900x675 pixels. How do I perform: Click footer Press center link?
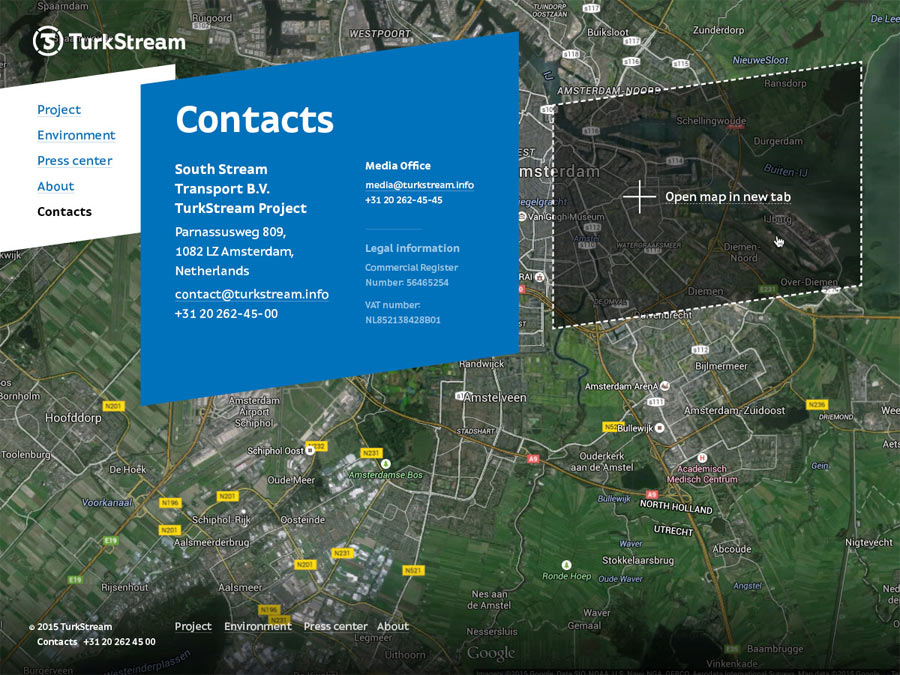click(x=335, y=627)
